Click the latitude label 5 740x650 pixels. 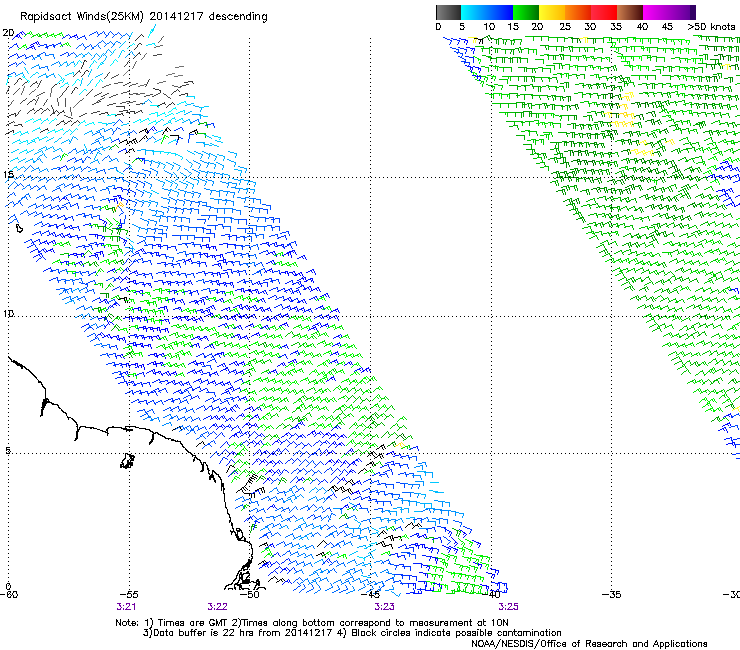(8, 451)
